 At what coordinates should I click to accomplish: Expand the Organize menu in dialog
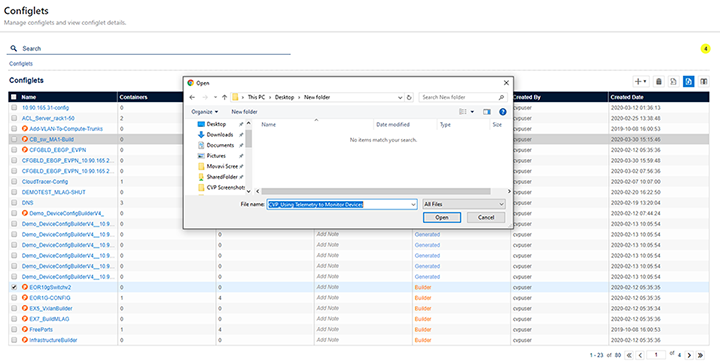pyautogui.click(x=205, y=112)
